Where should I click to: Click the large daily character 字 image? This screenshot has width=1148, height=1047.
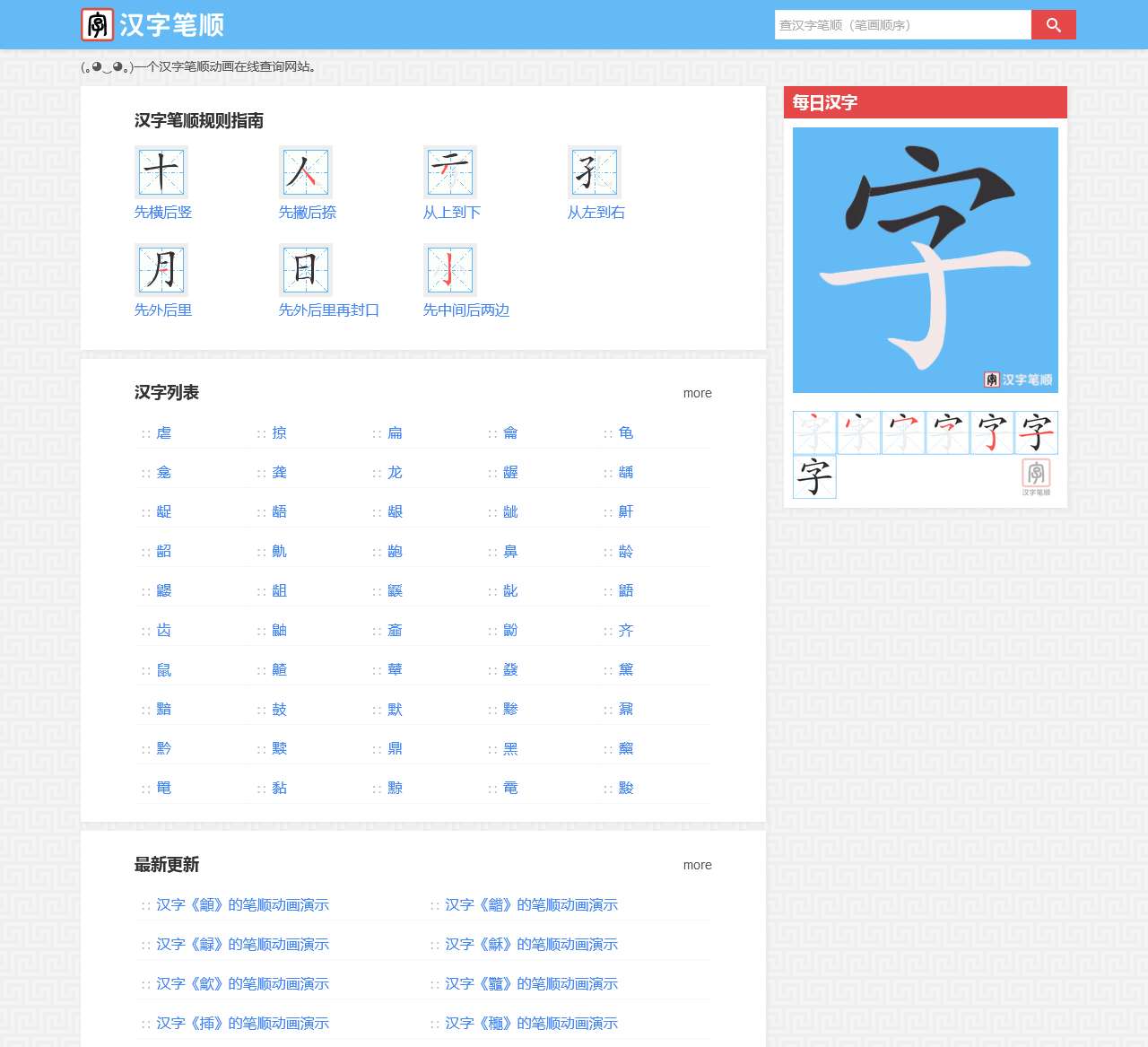(x=925, y=258)
